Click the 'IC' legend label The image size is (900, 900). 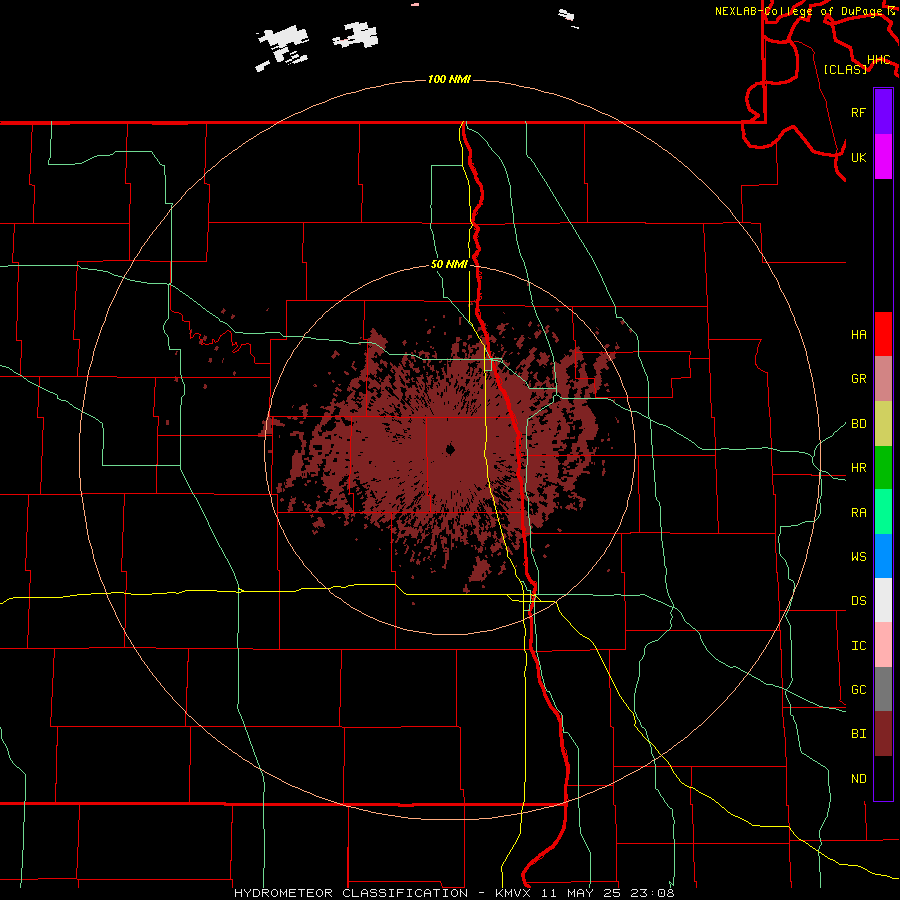(x=858, y=646)
